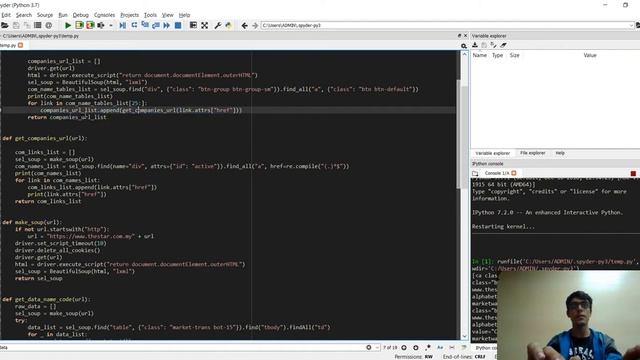Image resolution: width=640 pixels, height=360 pixels.
Task: Toggle the regular expression search option
Action: click(x=428, y=347)
